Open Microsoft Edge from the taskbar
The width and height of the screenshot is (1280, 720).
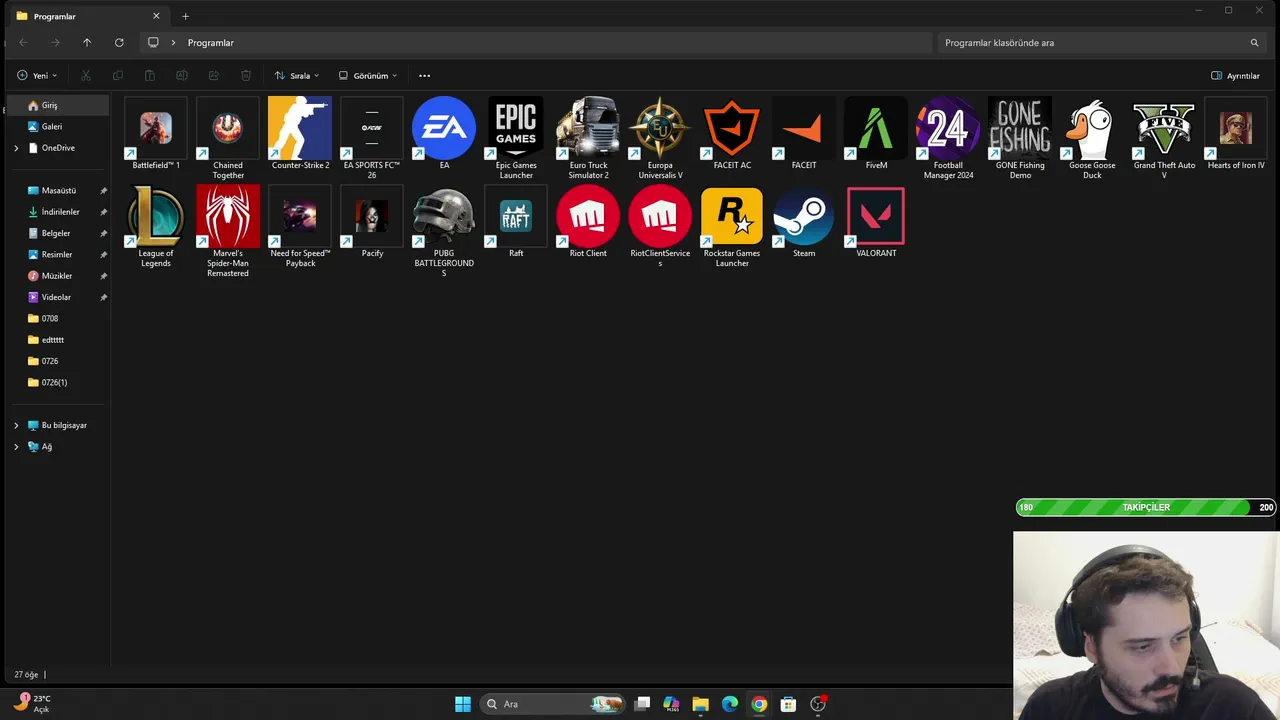[x=730, y=704]
